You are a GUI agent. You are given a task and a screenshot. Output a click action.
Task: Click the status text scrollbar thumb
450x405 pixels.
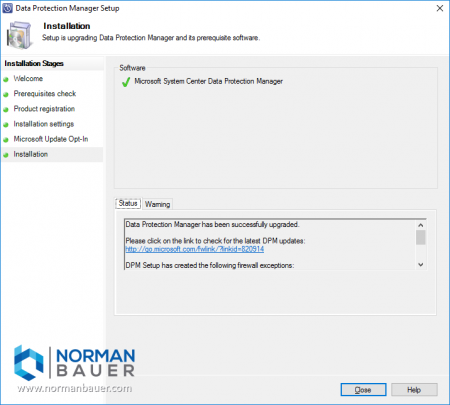[421, 237]
